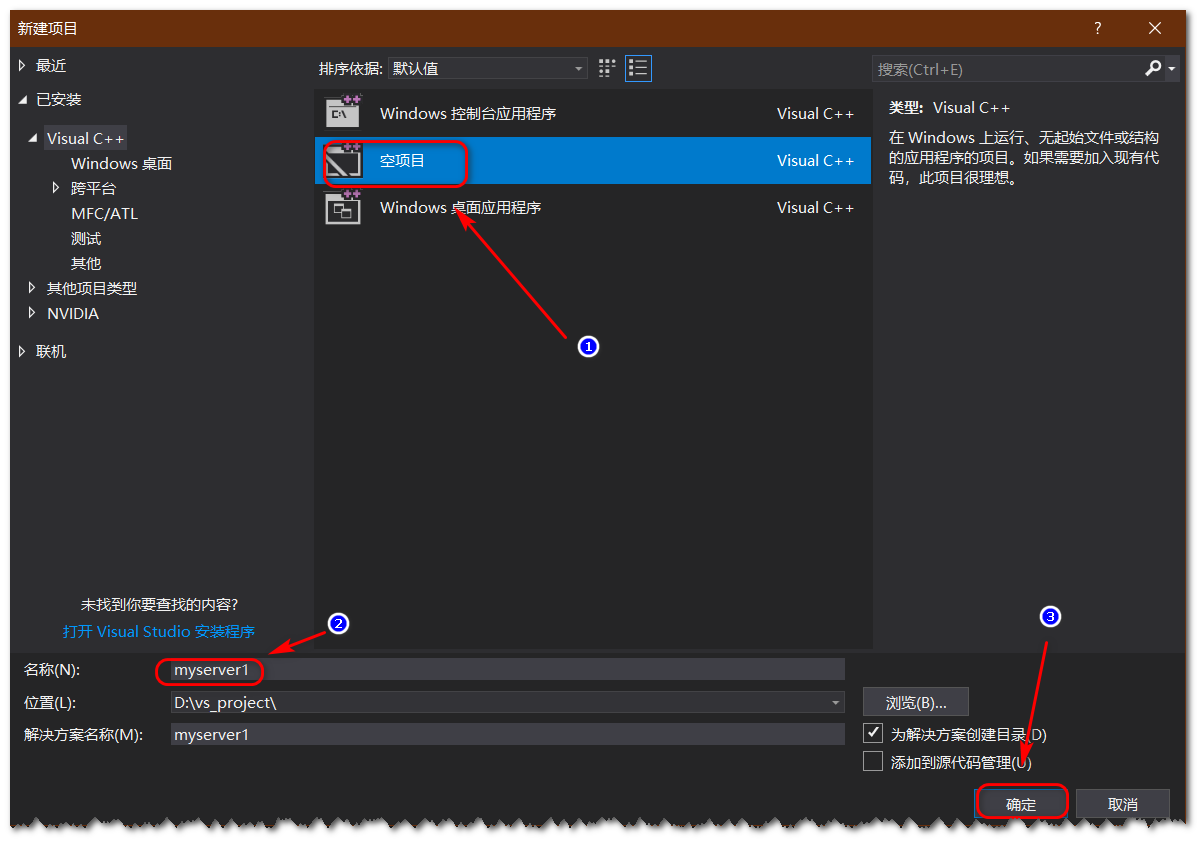Open the search options dropdown arrow
Image resolution: width=1197 pixels, height=845 pixels.
1172,69
